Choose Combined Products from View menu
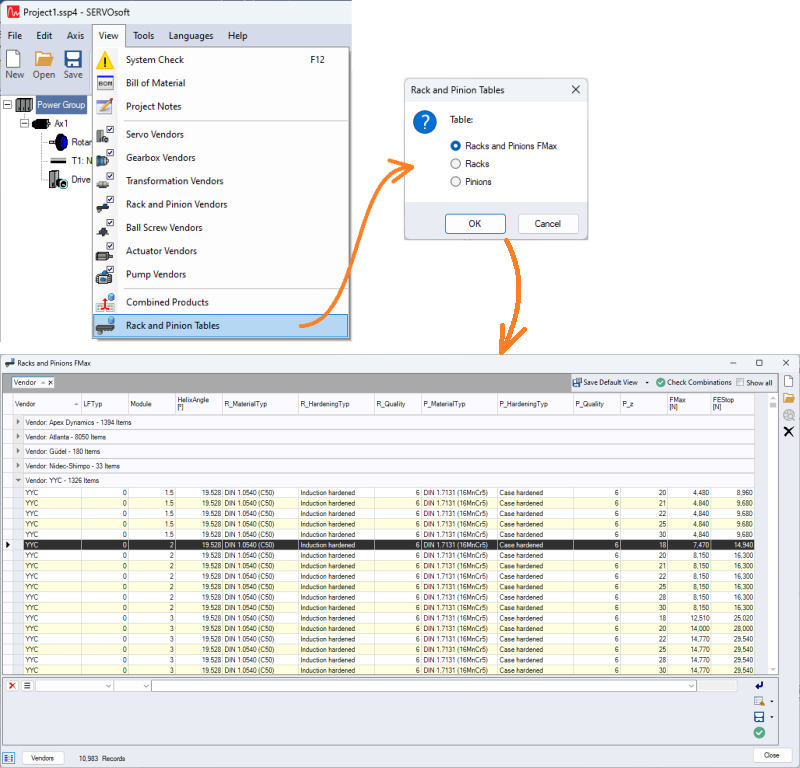This screenshot has height=768, width=800. click(x=167, y=302)
